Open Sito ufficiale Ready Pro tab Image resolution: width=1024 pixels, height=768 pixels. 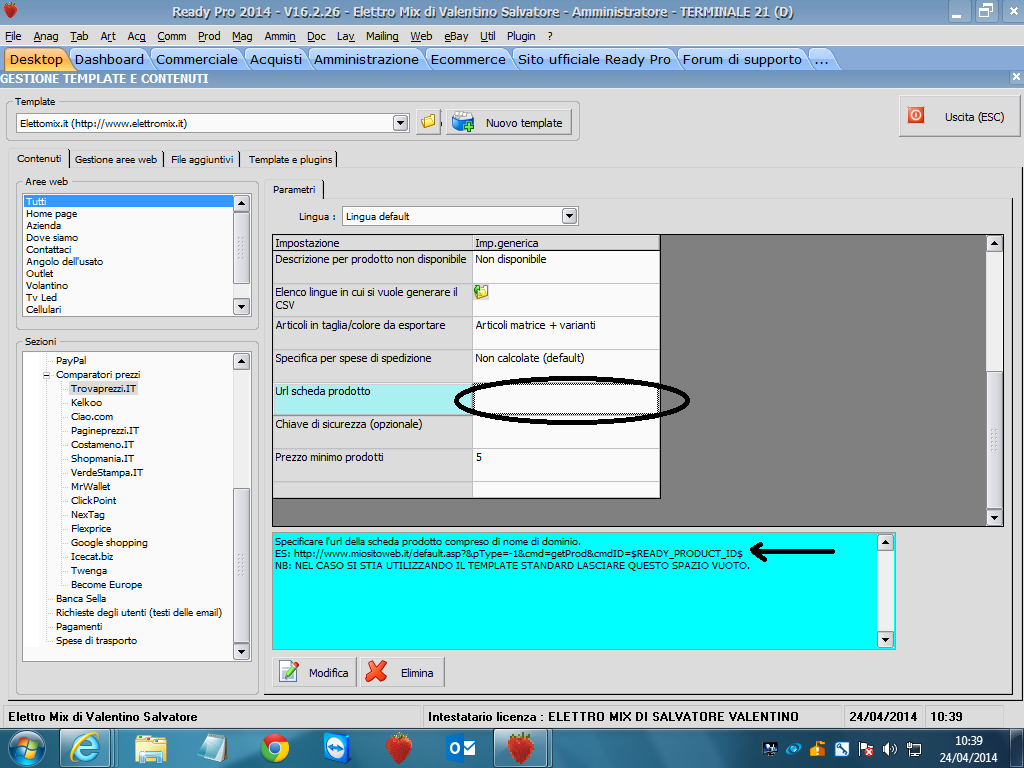pyautogui.click(x=594, y=59)
